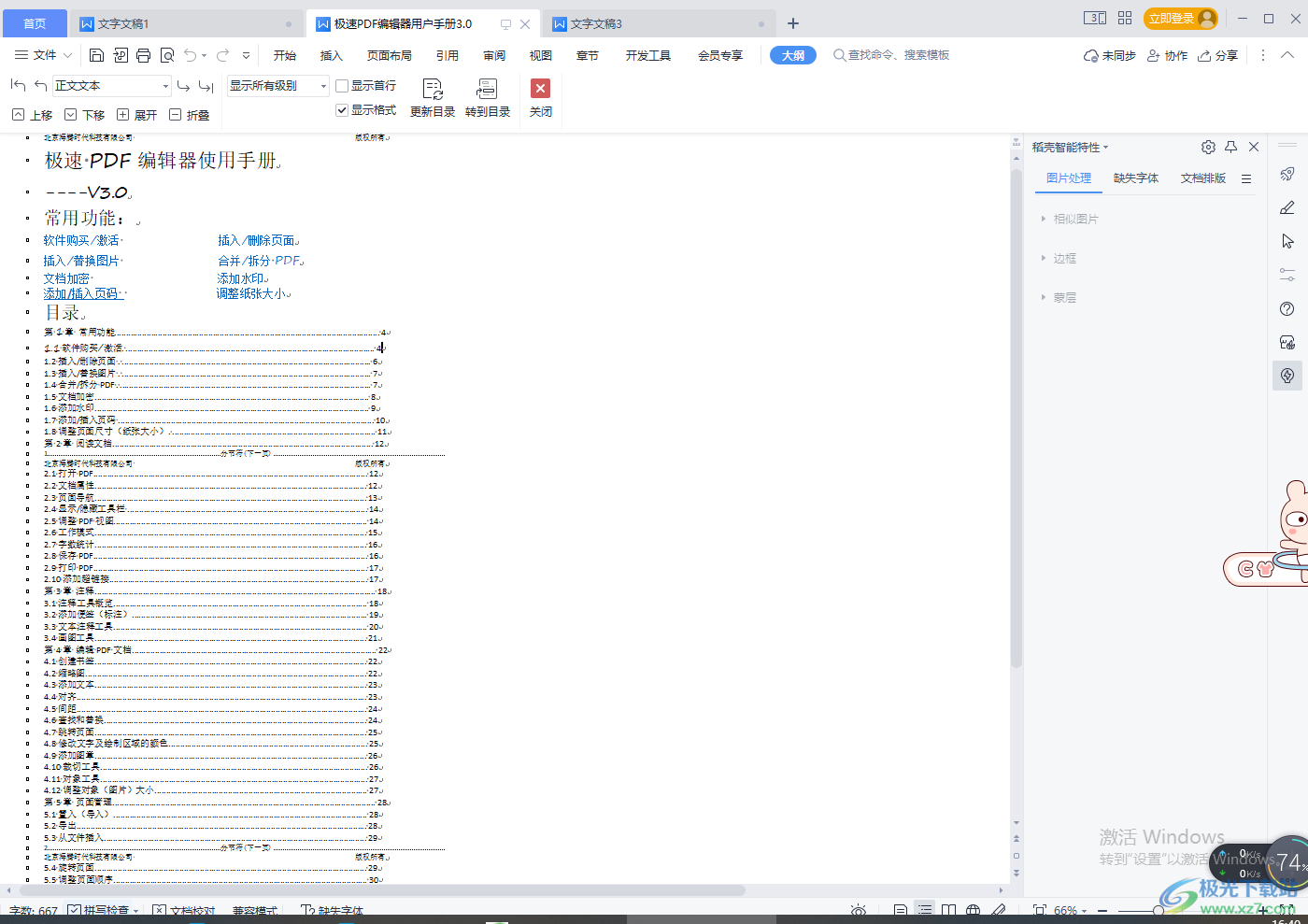This screenshot has height=924, width=1308.
Task: Toggle 文档校对 in the status bar
Action: (183, 910)
